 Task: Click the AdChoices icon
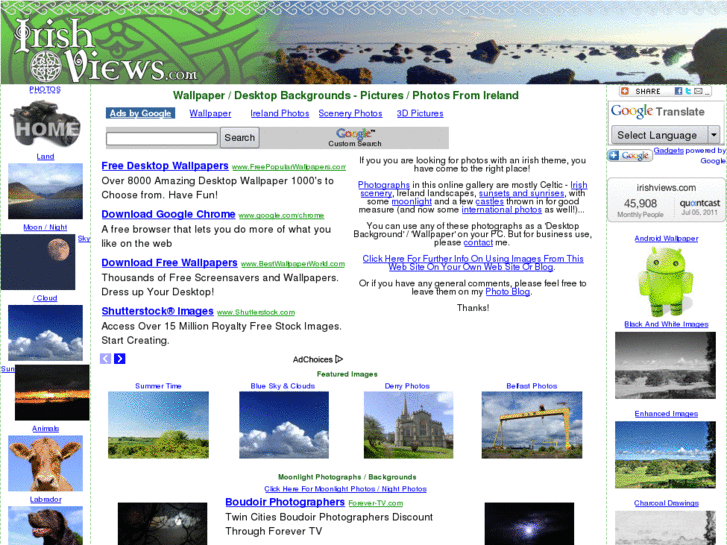(x=339, y=359)
